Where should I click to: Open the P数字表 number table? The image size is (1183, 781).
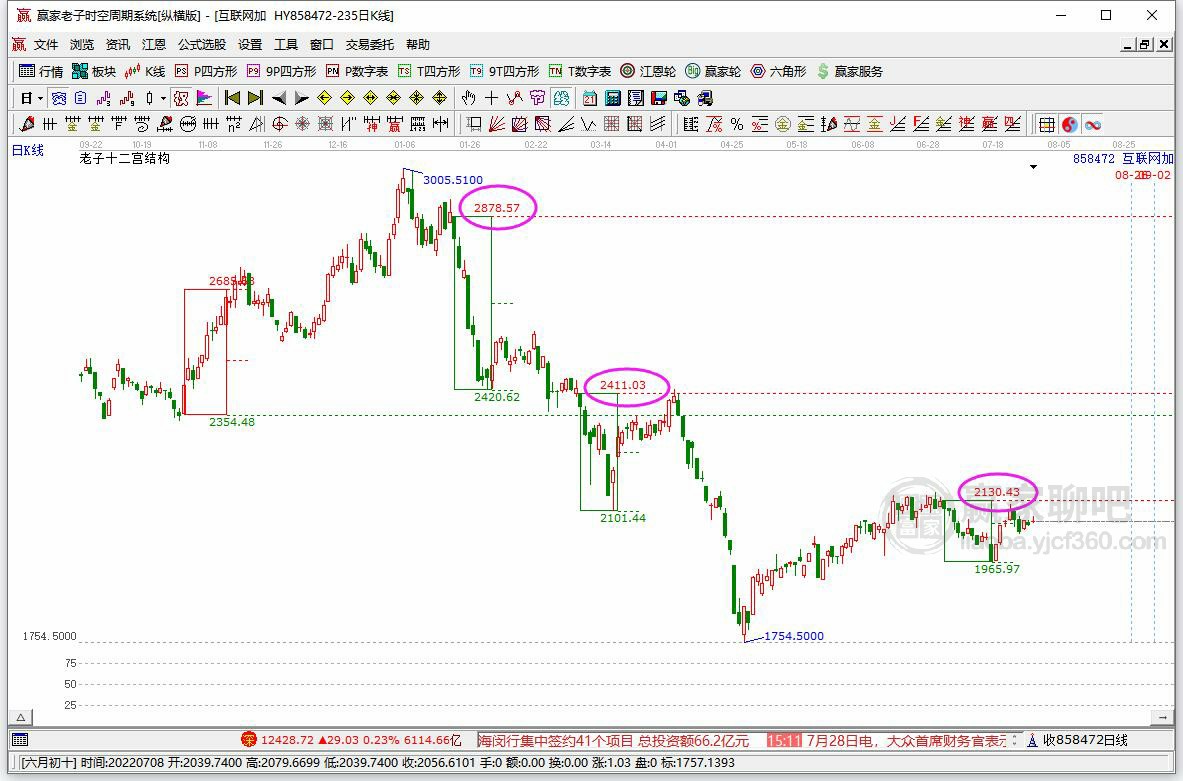357,71
